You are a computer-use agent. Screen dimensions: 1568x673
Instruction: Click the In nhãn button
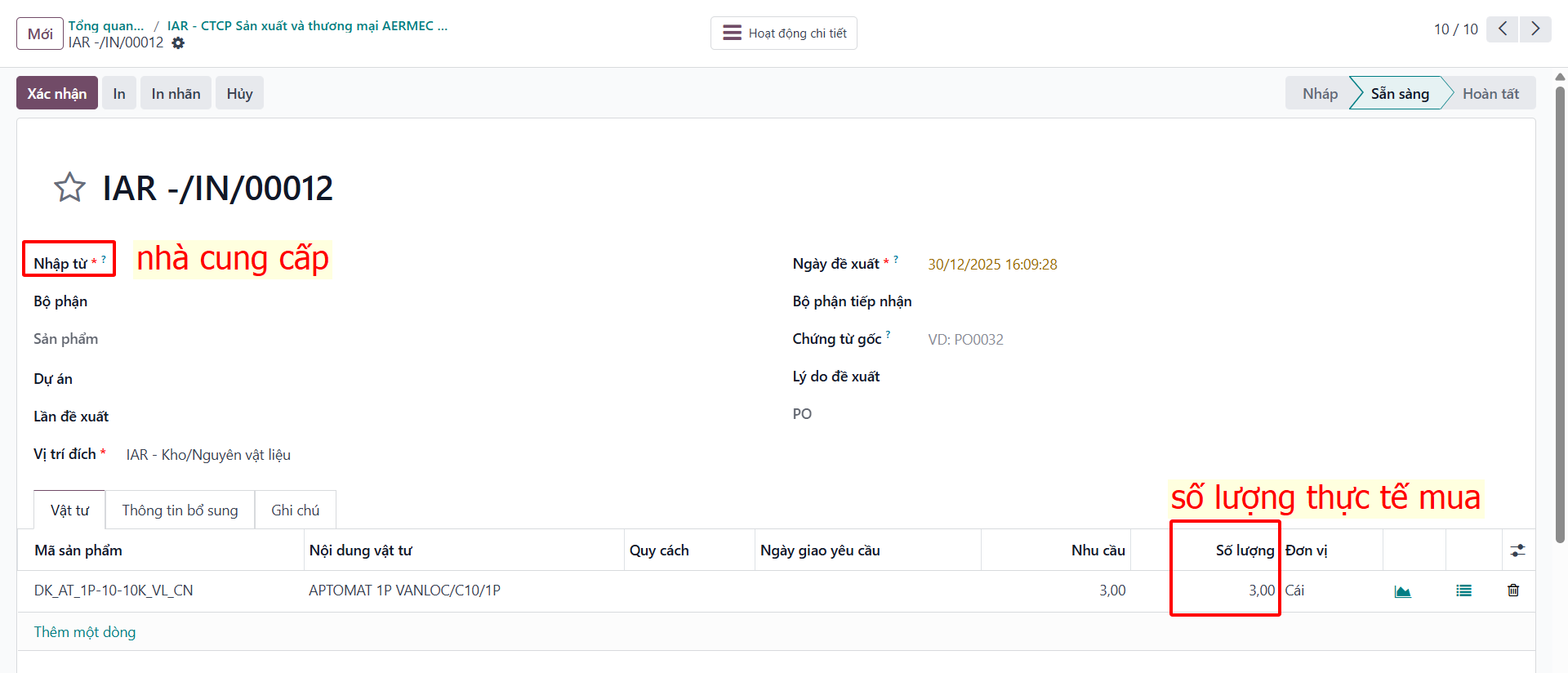pos(176,93)
